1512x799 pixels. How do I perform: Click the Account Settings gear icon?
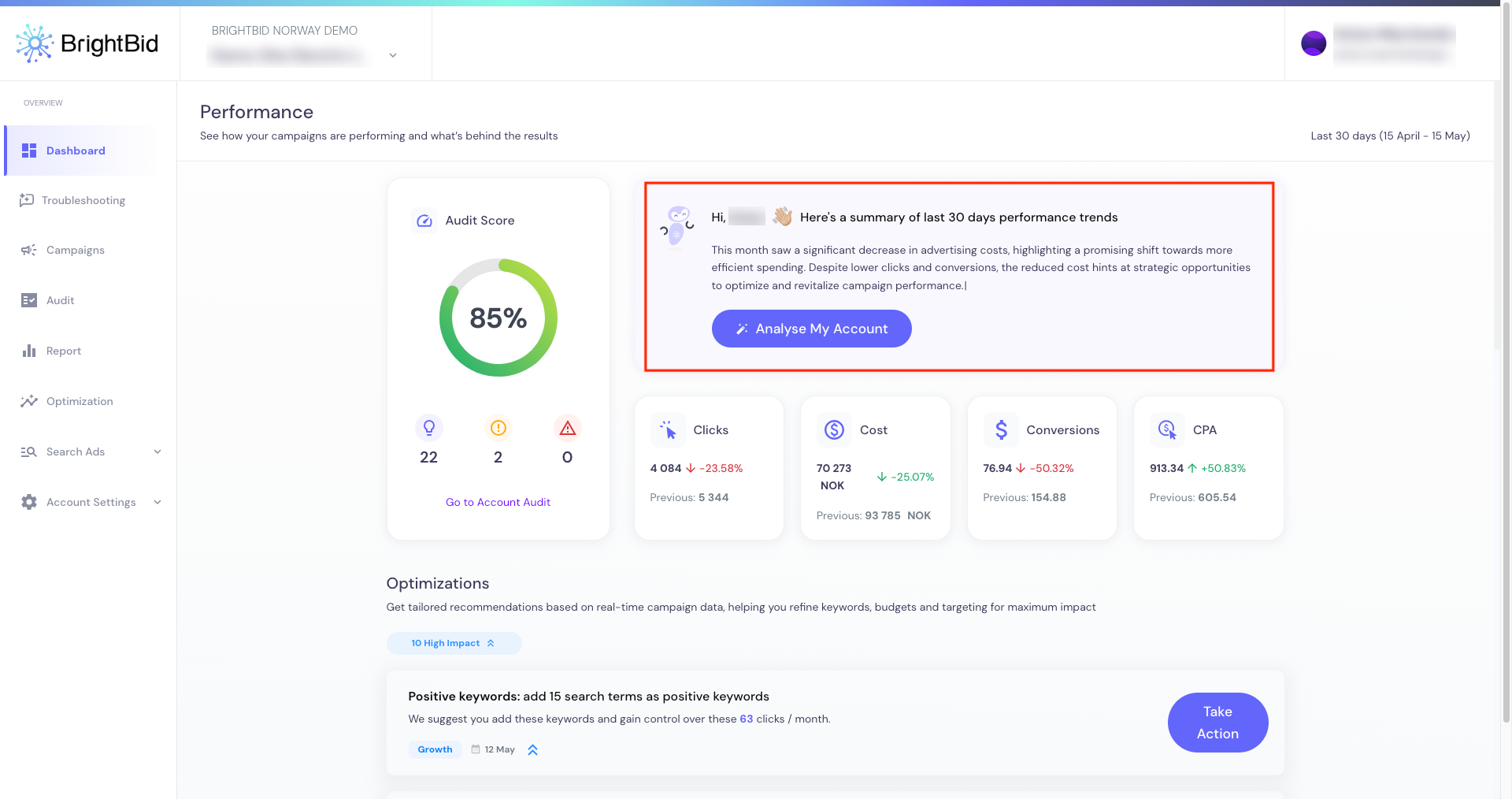[29, 502]
